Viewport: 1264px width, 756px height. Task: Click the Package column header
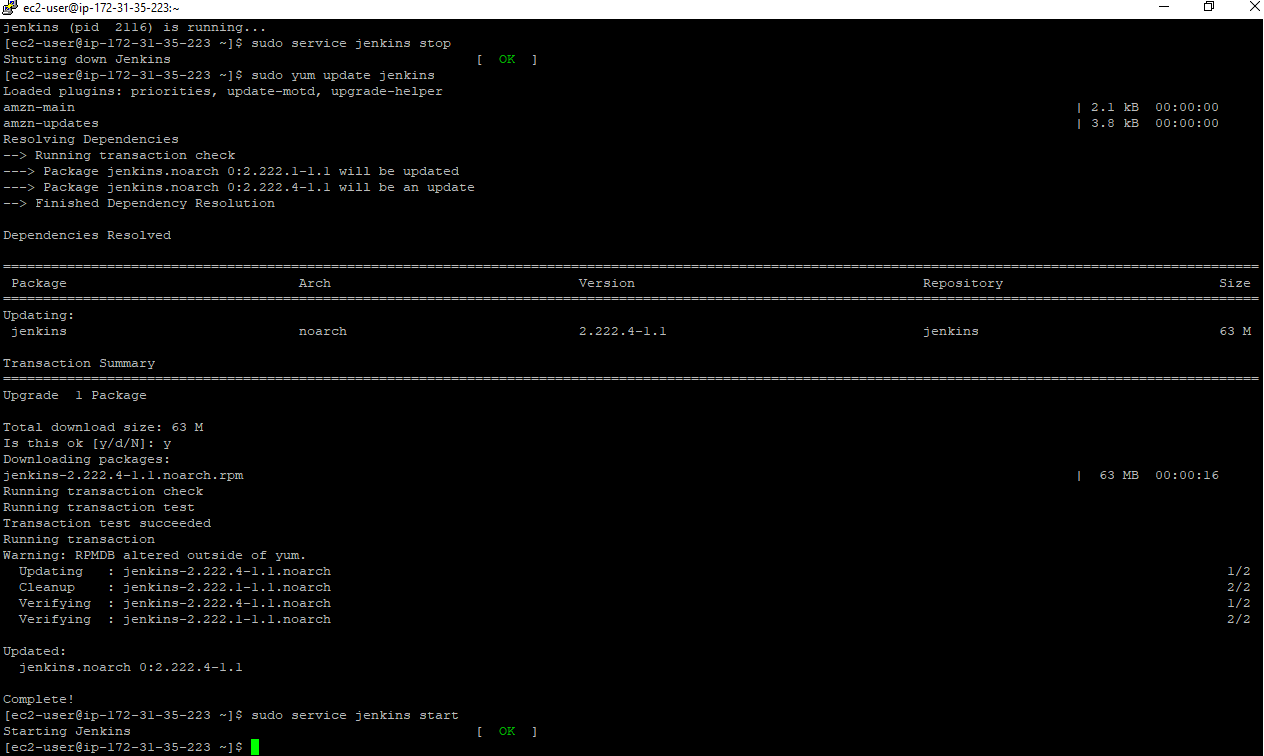(39, 284)
